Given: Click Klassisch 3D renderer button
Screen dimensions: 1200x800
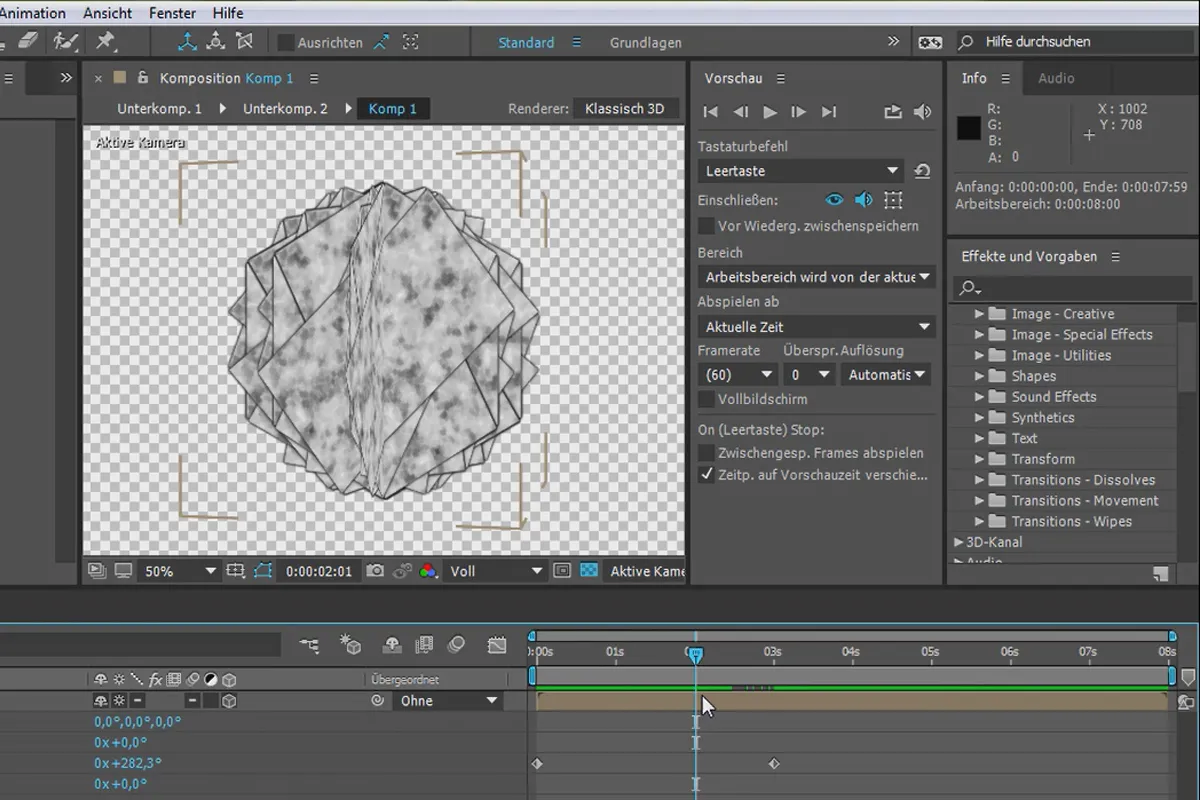Looking at the screenshot, I should tap(625, 108).
